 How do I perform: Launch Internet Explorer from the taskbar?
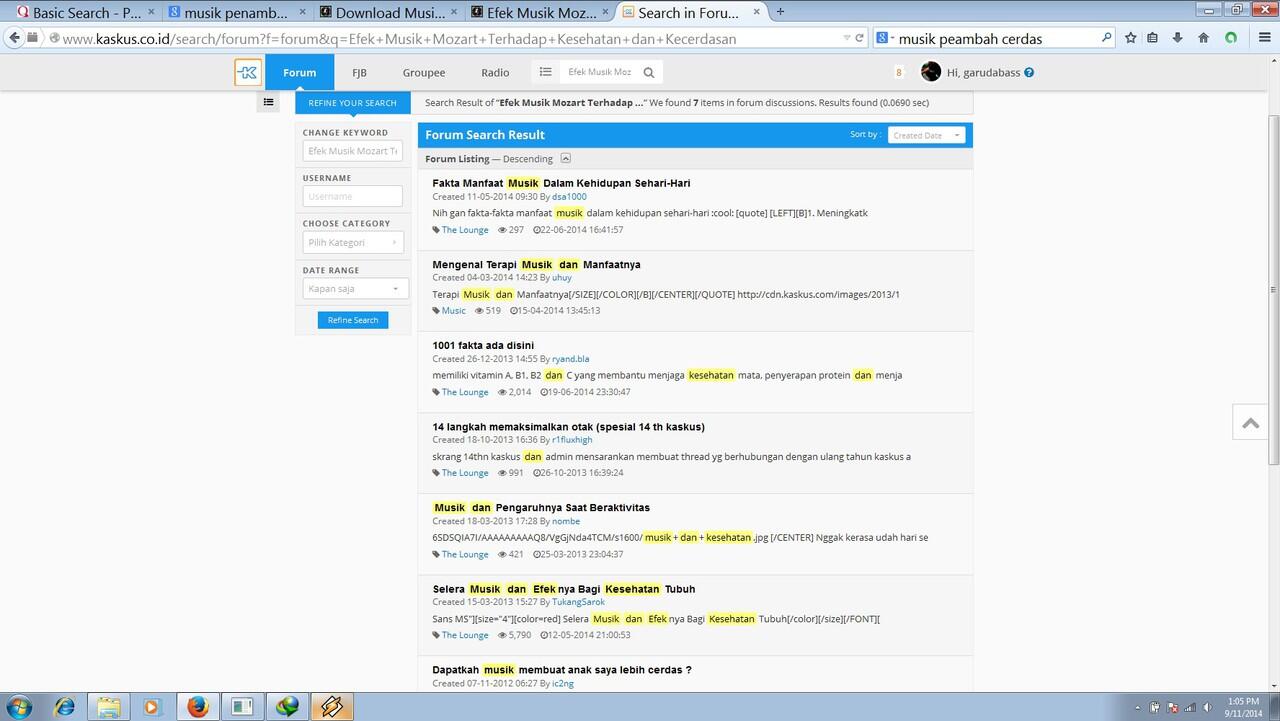point(64,706)
